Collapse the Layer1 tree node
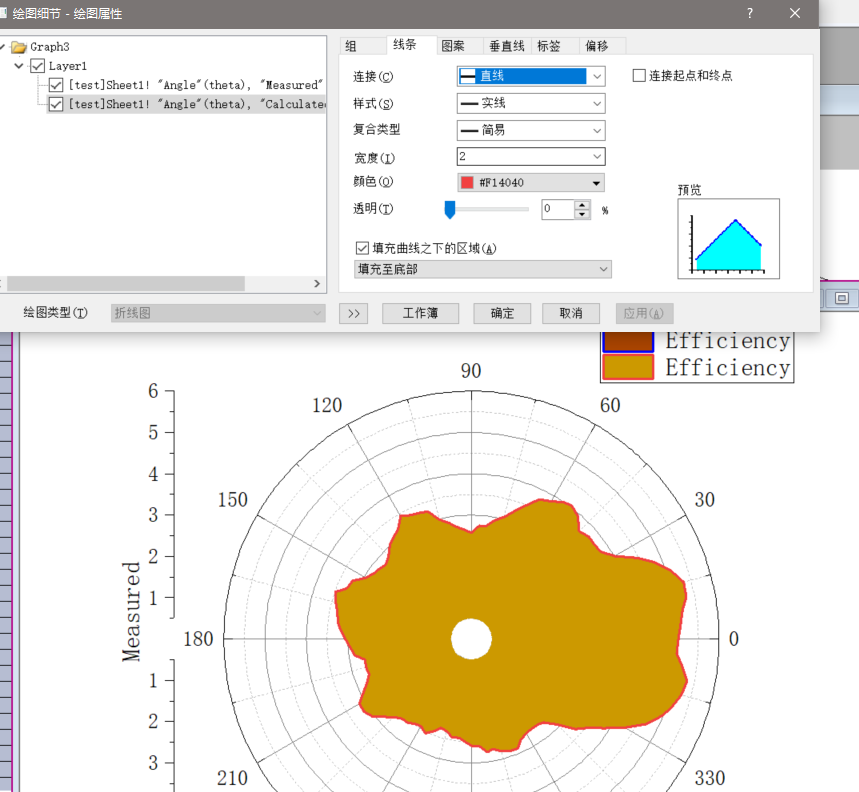Image resolution: width=859 pixels, height=792 pixels. (x=19, y=66)
